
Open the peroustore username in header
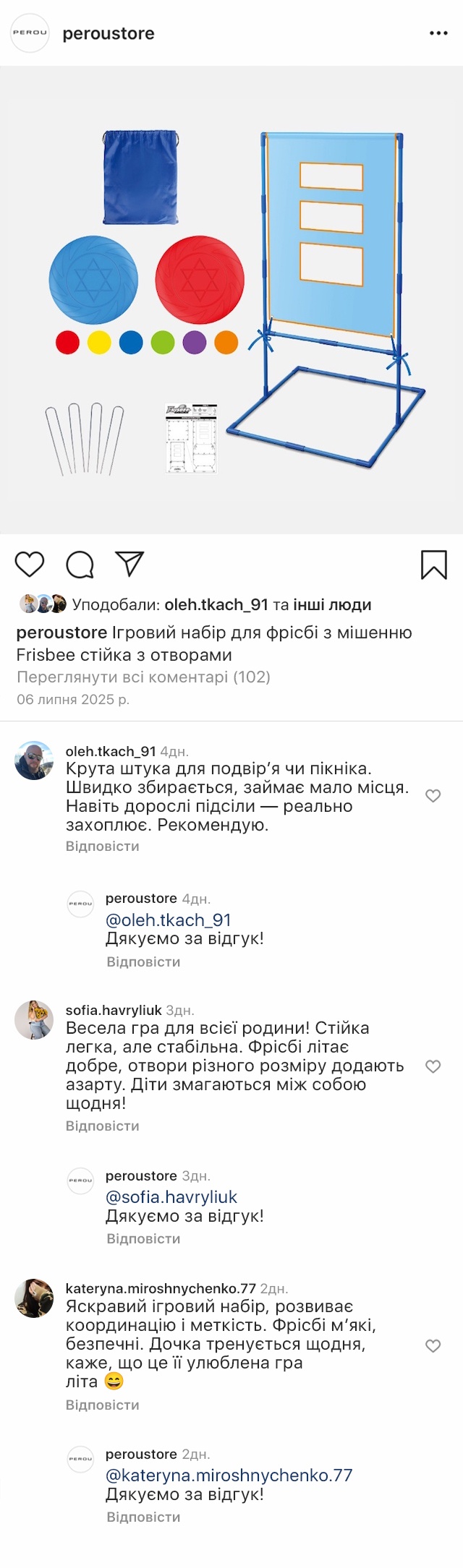point(109,33)
